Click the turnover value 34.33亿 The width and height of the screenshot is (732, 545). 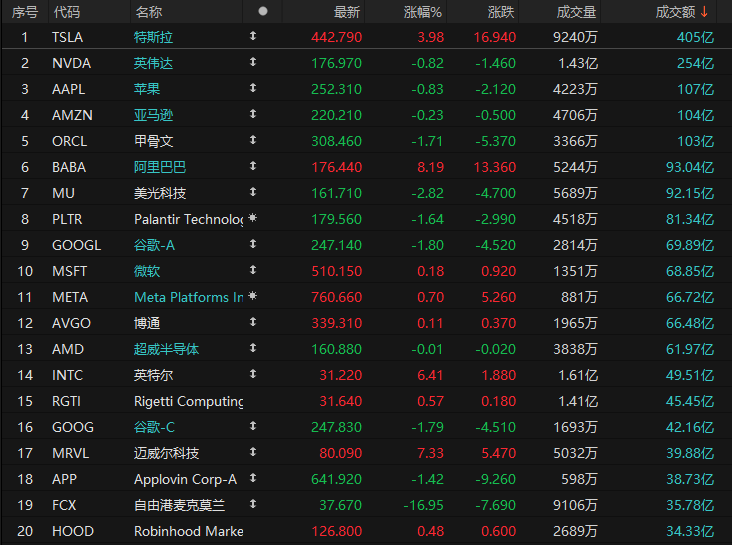[690, 531]
